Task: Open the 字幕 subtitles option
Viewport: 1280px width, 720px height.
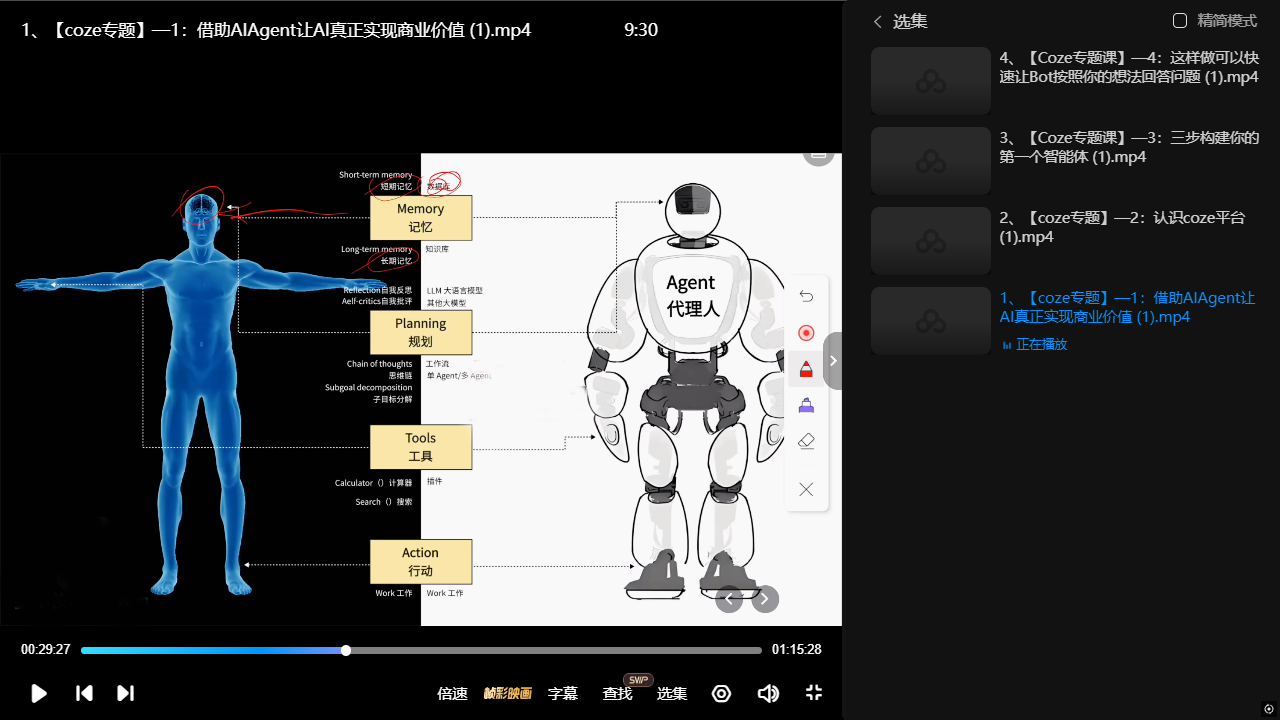Action: tap(563, 693)
